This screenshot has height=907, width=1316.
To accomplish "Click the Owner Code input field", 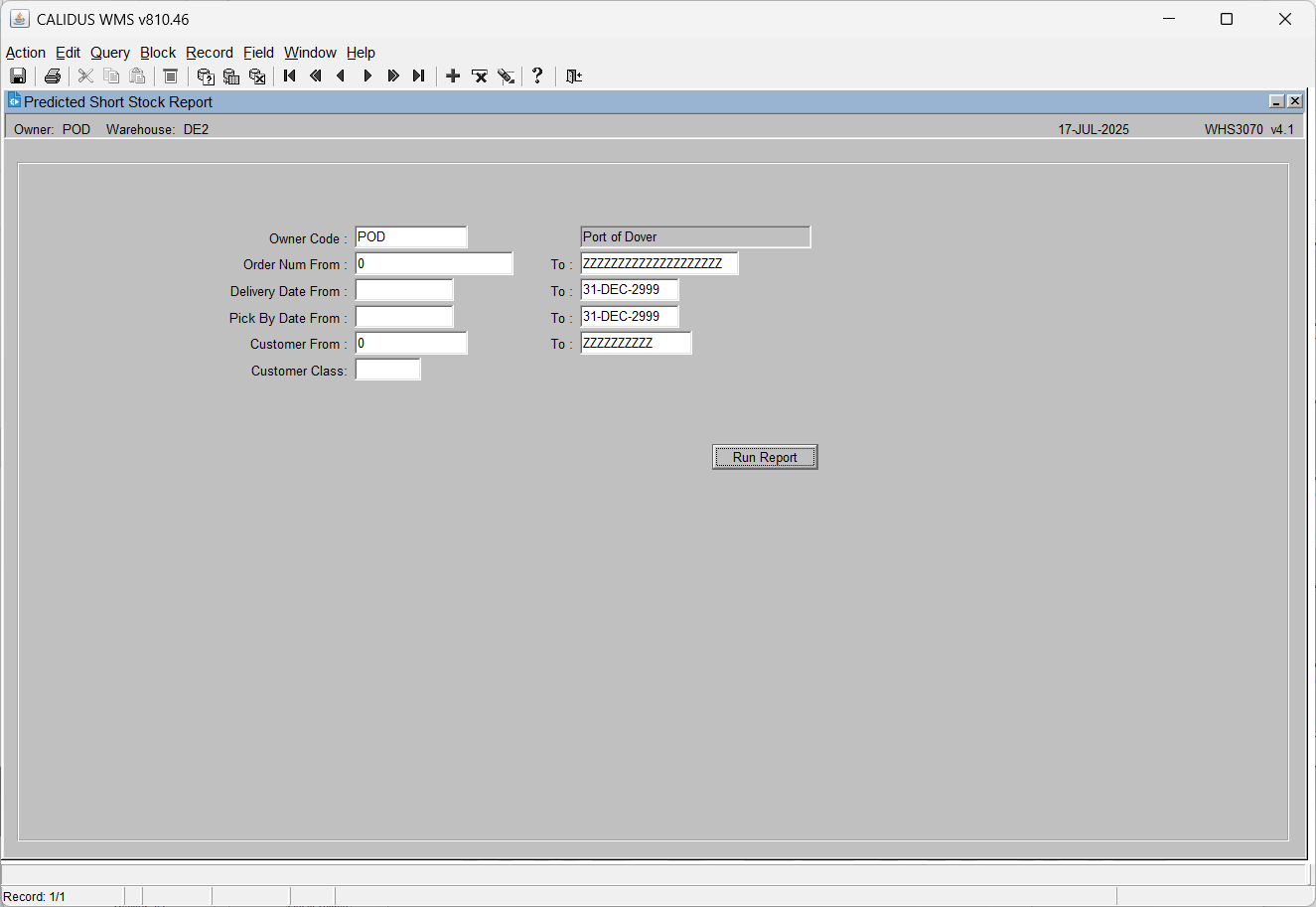I will pyautogui.click(x=411, y=236).
